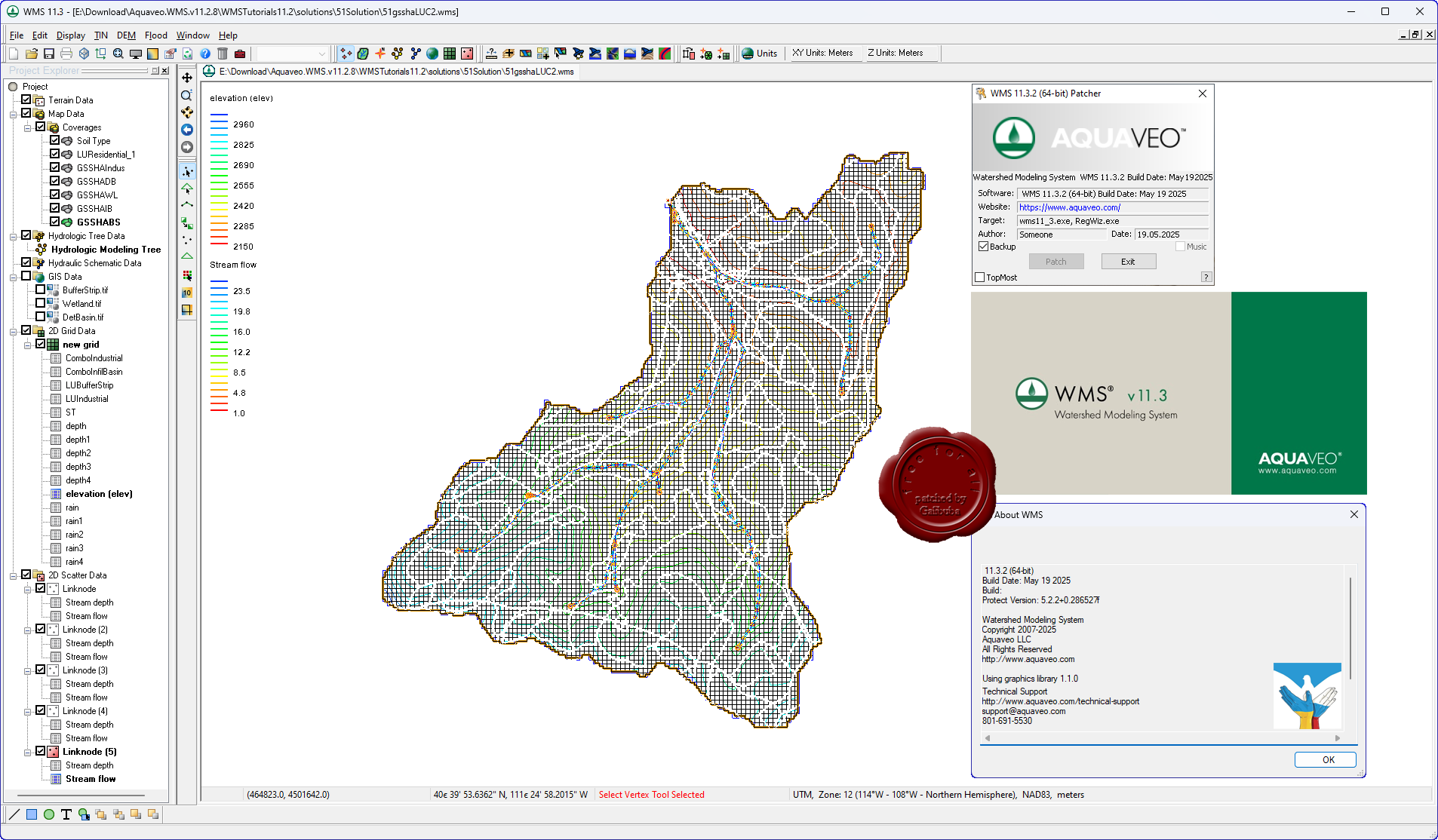The height and width of the screenshot is (840, 1438).
Task: Collapse the Hydrologic Tree Data node
Action: 13,237
